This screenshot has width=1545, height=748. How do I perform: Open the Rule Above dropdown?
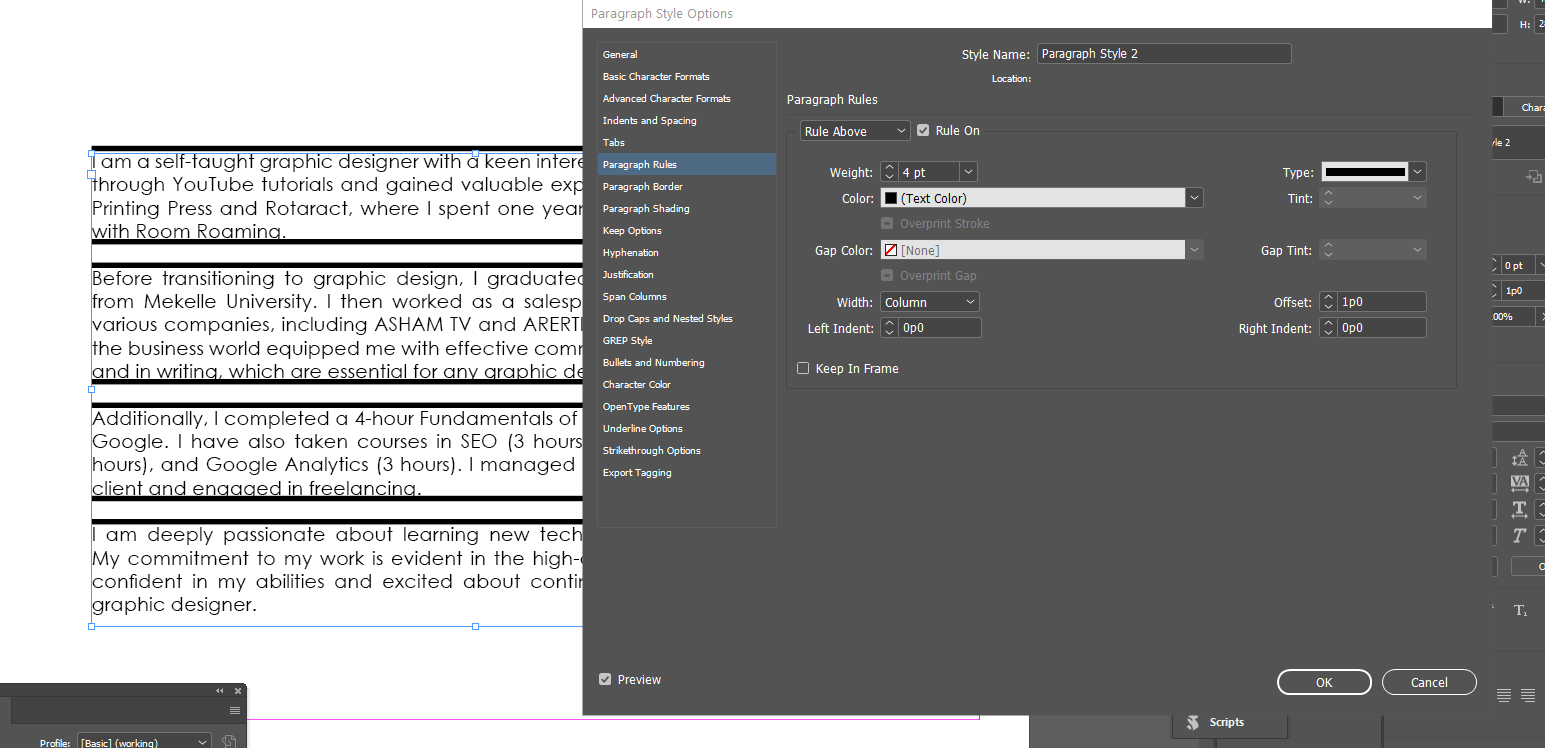tap(855, 130)
